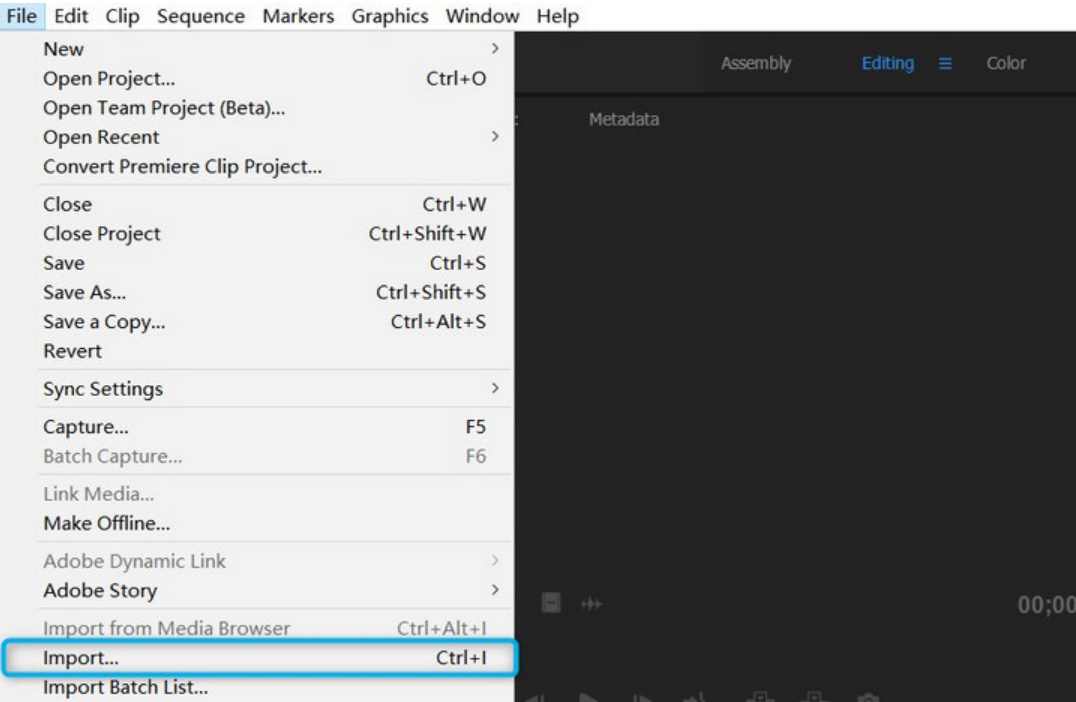This screenshot has width=1076, height=702.
Task: Open the File menu
Action: tap(22, 15)
